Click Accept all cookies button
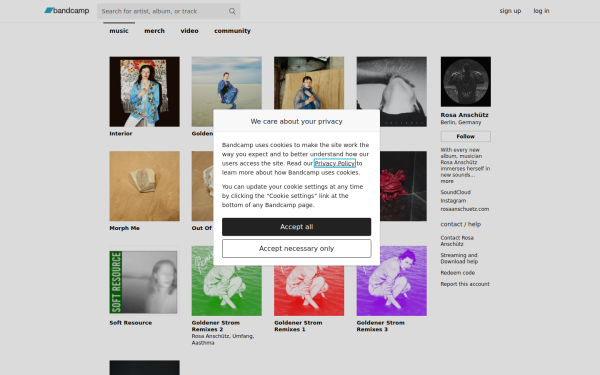600x375 pixels. (297, 227)
